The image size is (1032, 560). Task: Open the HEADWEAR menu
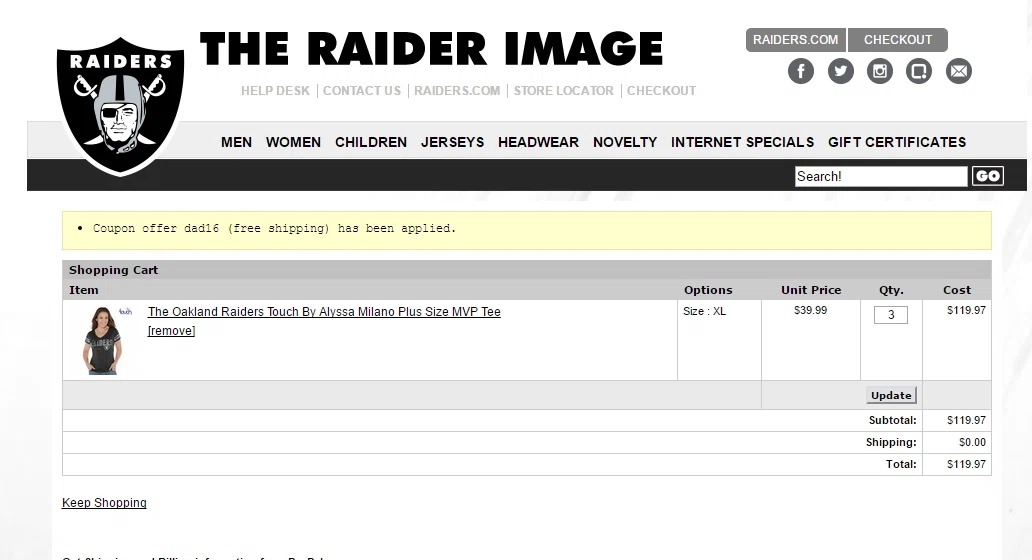538,142
